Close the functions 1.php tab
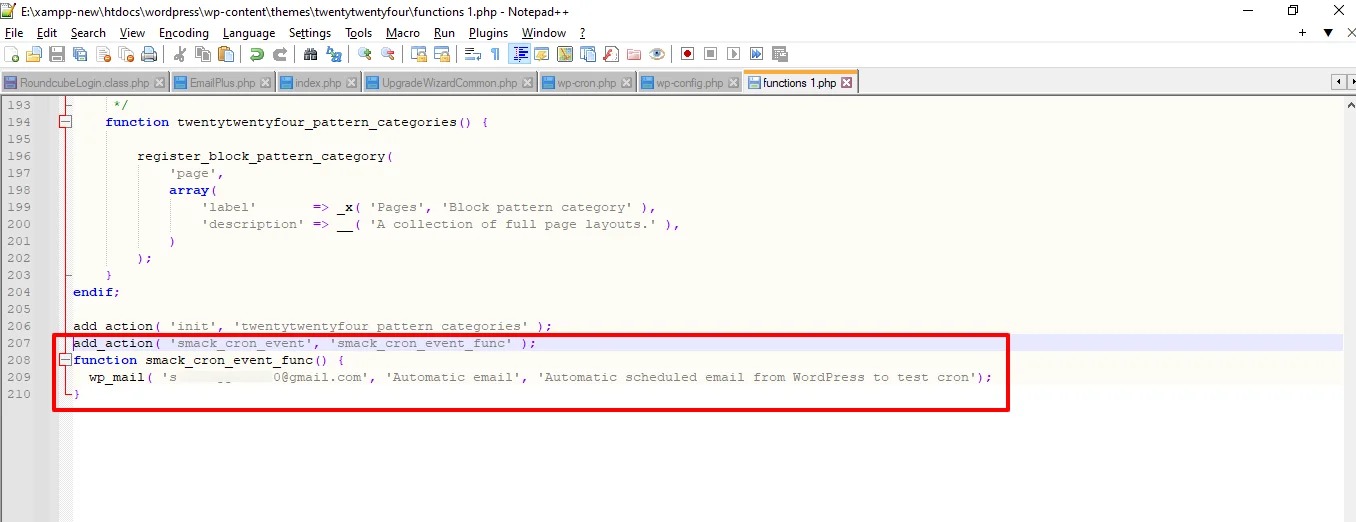This screenshot has height=522, width=1356. [x=847, y=83]
